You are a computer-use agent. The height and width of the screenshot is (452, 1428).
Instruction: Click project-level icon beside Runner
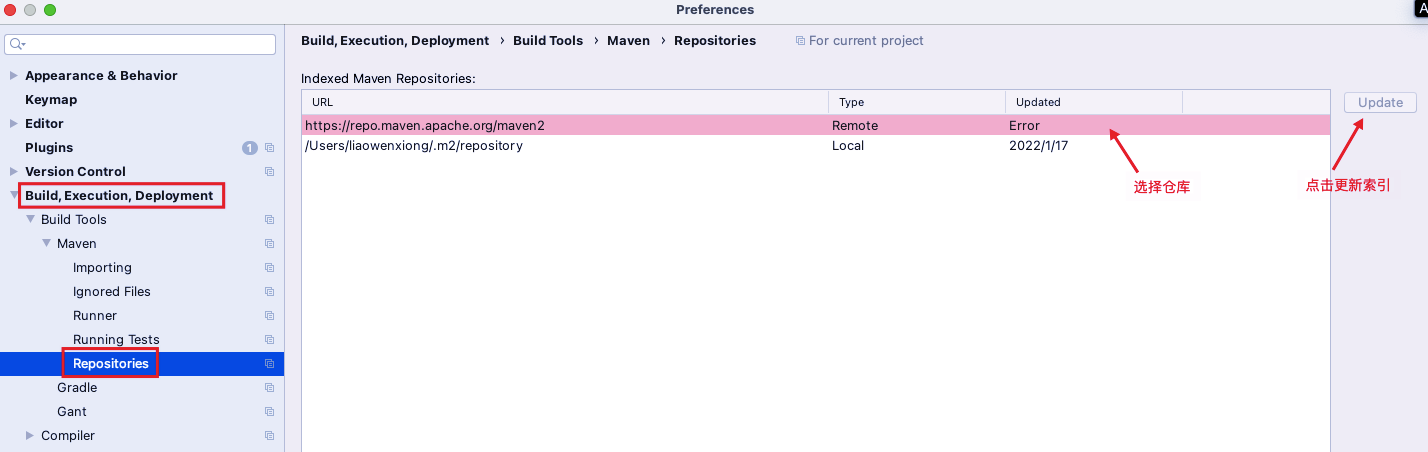[269, 316]
